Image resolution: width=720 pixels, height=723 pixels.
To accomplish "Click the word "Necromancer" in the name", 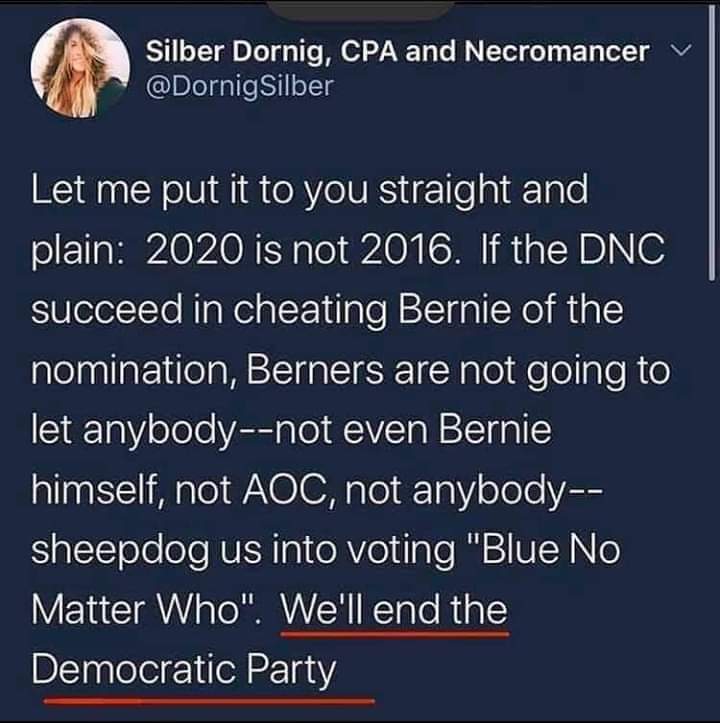I will click(556, 51).
